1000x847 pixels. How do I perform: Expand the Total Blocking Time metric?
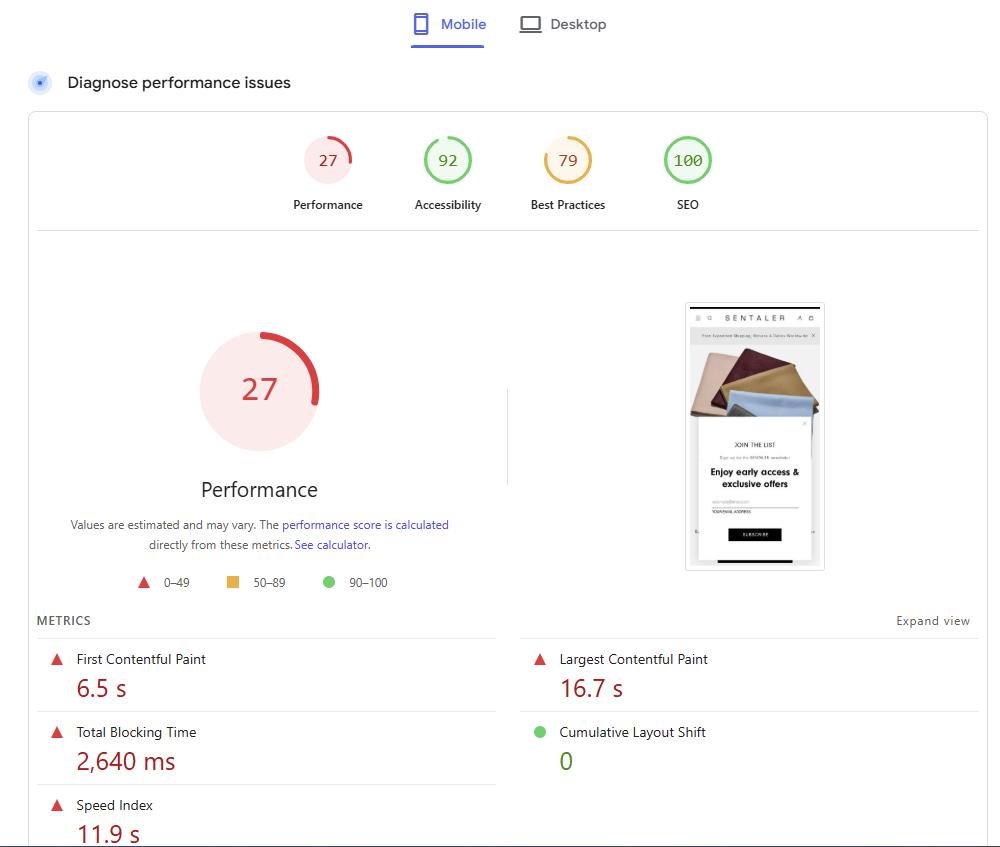[136, 732]
